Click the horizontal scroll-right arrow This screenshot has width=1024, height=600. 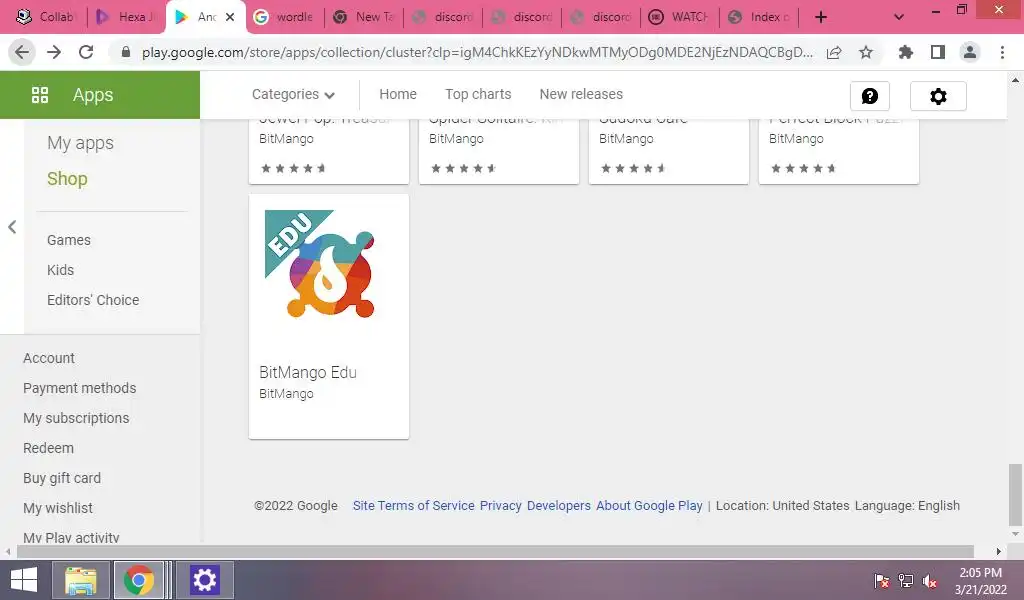click(999, 552)
